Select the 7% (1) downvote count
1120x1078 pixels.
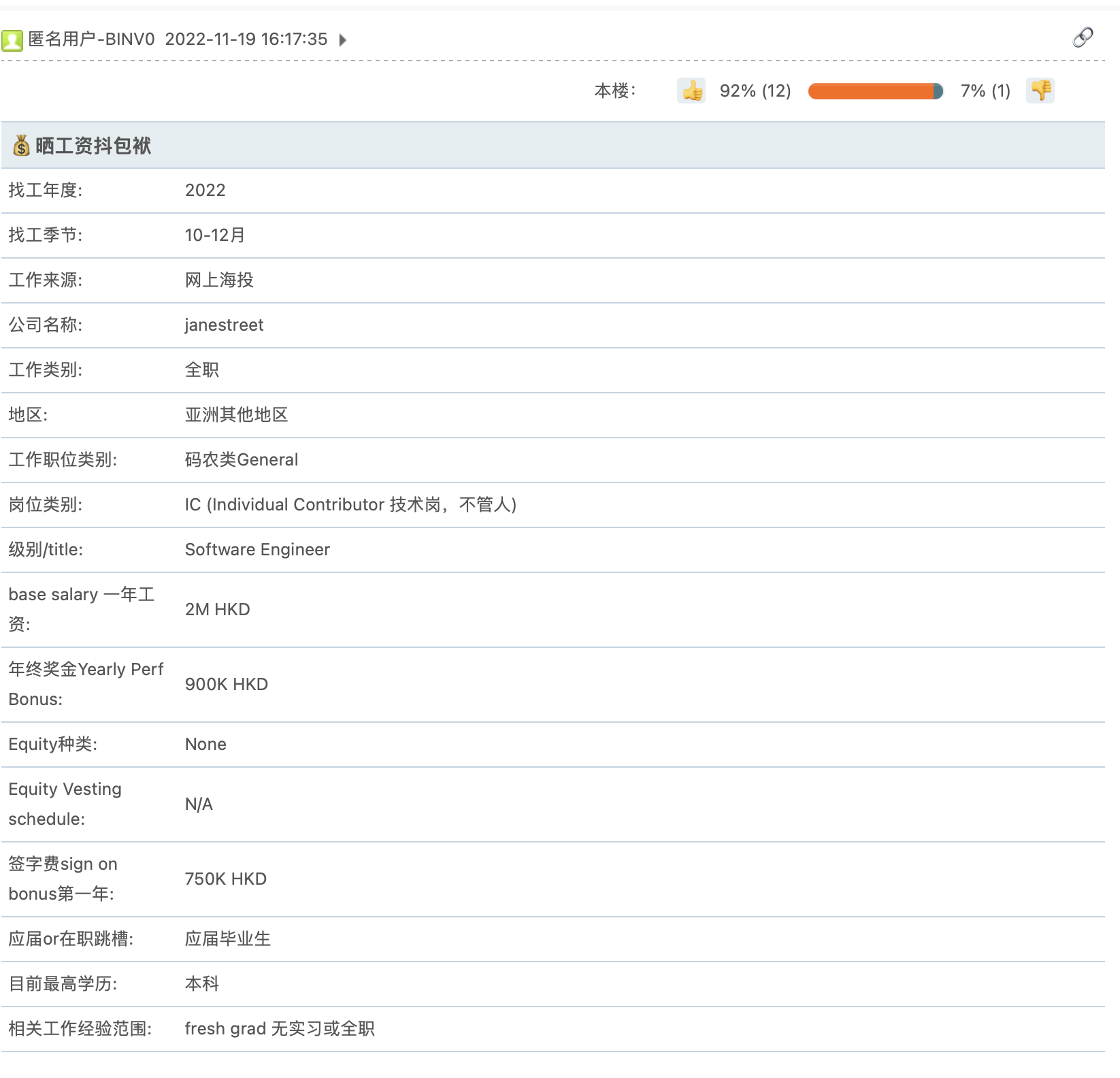pos(985,91)
